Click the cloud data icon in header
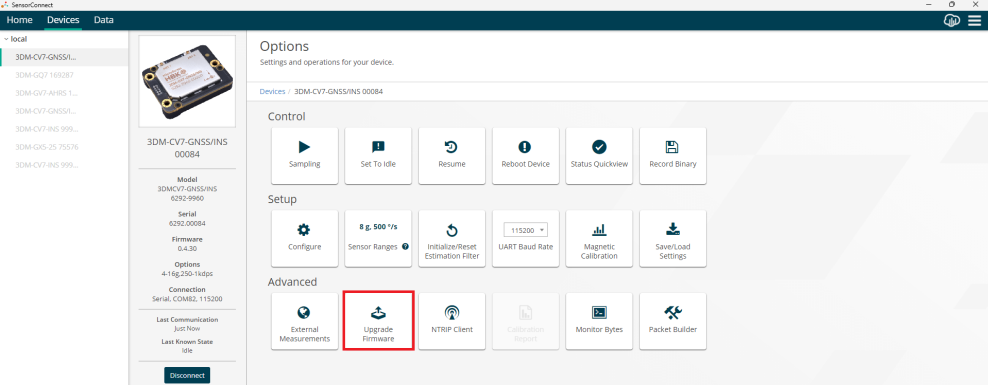988x385 pixels. point(951,21)
